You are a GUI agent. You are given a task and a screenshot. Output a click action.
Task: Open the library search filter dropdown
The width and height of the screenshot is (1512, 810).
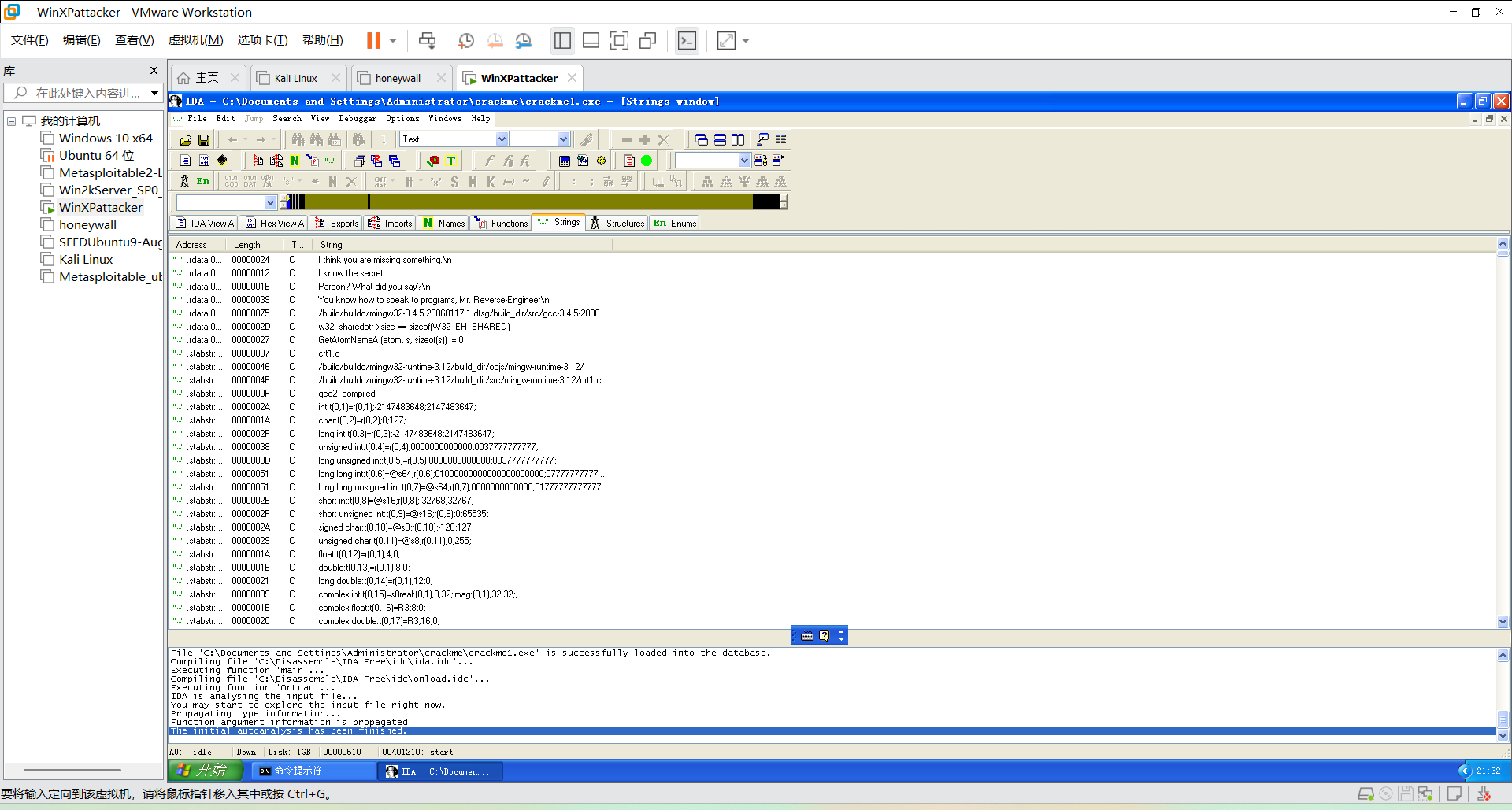pyautogui.click(x=154, y=93)
